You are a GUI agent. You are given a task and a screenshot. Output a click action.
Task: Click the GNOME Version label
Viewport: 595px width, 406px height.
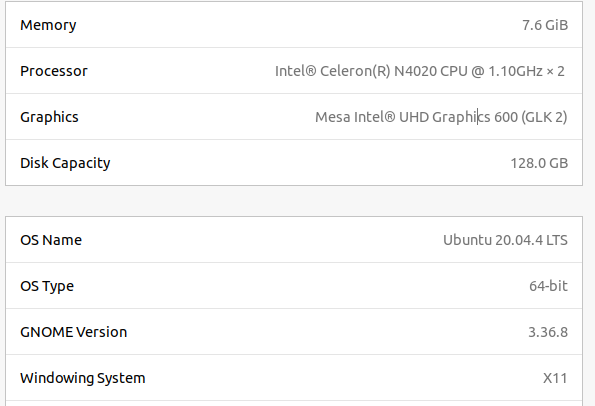click(x=74, y=332)
